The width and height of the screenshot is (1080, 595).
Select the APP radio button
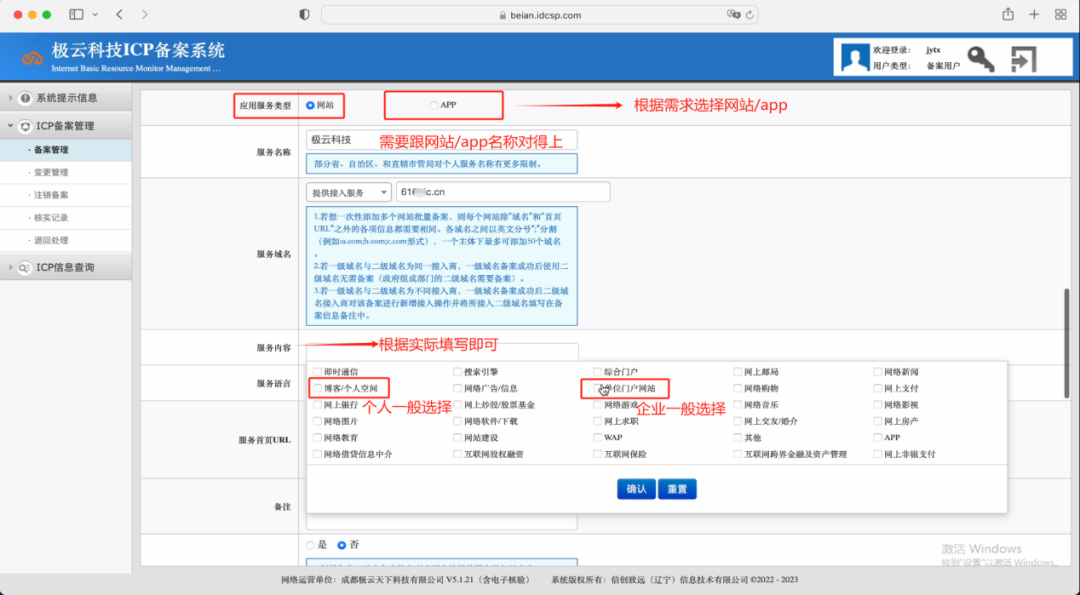tap(433, 105)
